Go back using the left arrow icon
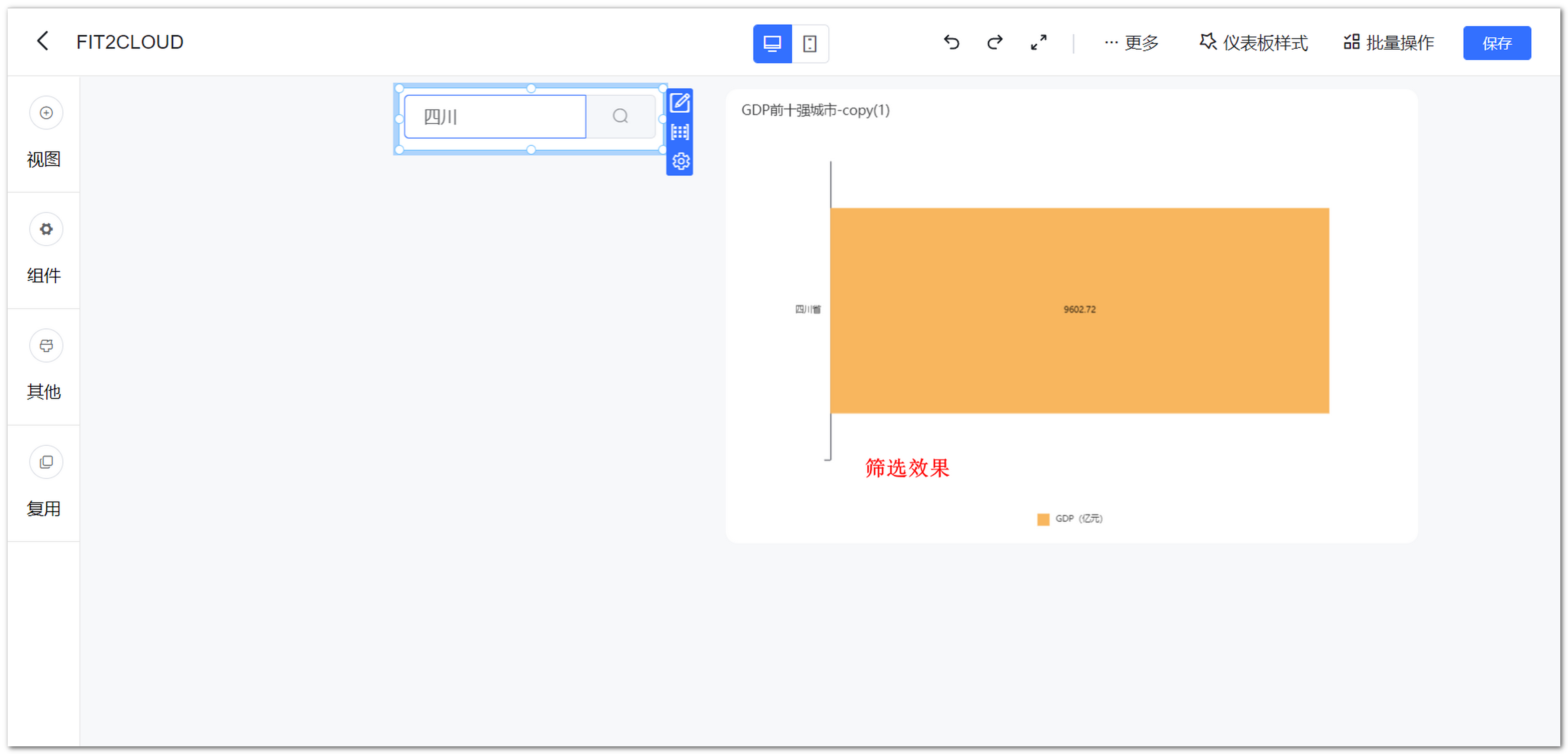 (42, 41)
